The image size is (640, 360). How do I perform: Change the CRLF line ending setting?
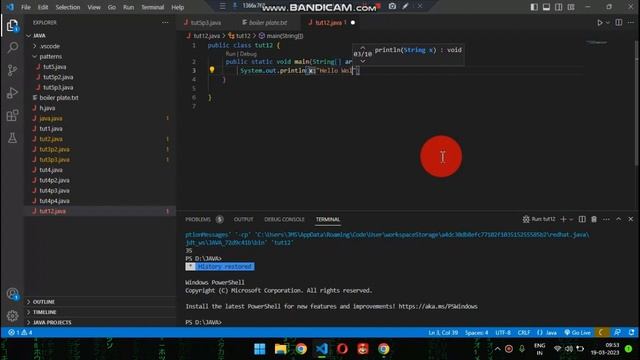[524, 333]
